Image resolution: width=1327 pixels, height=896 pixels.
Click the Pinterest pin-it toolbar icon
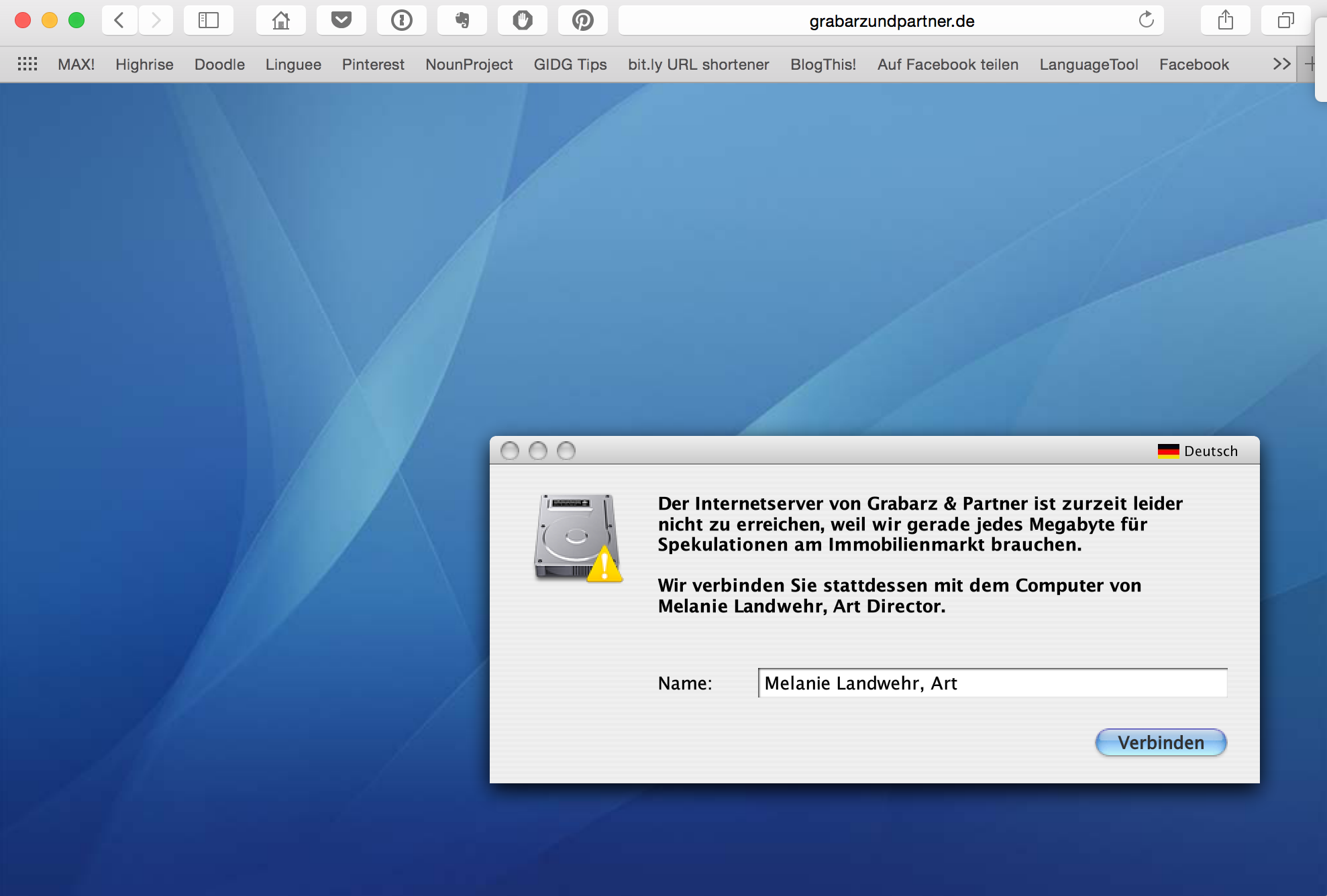[582, 21]
